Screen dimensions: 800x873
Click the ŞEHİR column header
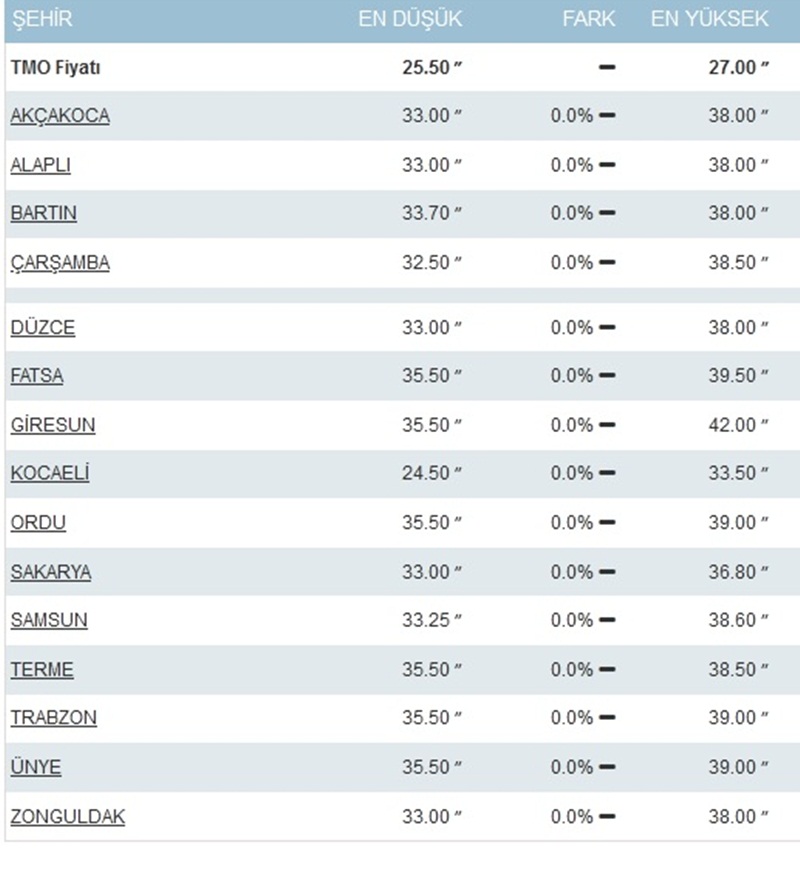(x=42, y=19)
